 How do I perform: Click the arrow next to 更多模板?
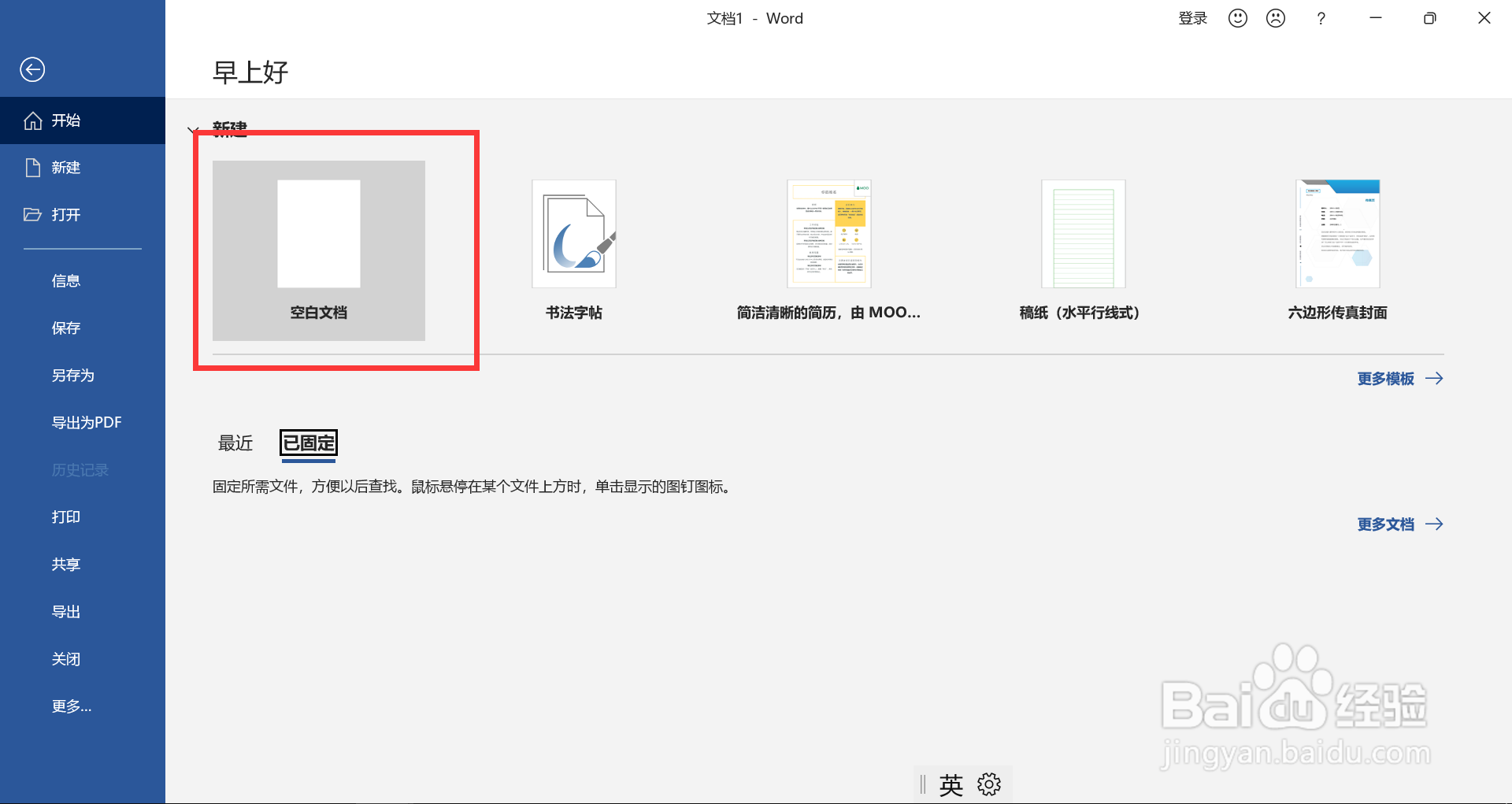(x=1434, y=379)
